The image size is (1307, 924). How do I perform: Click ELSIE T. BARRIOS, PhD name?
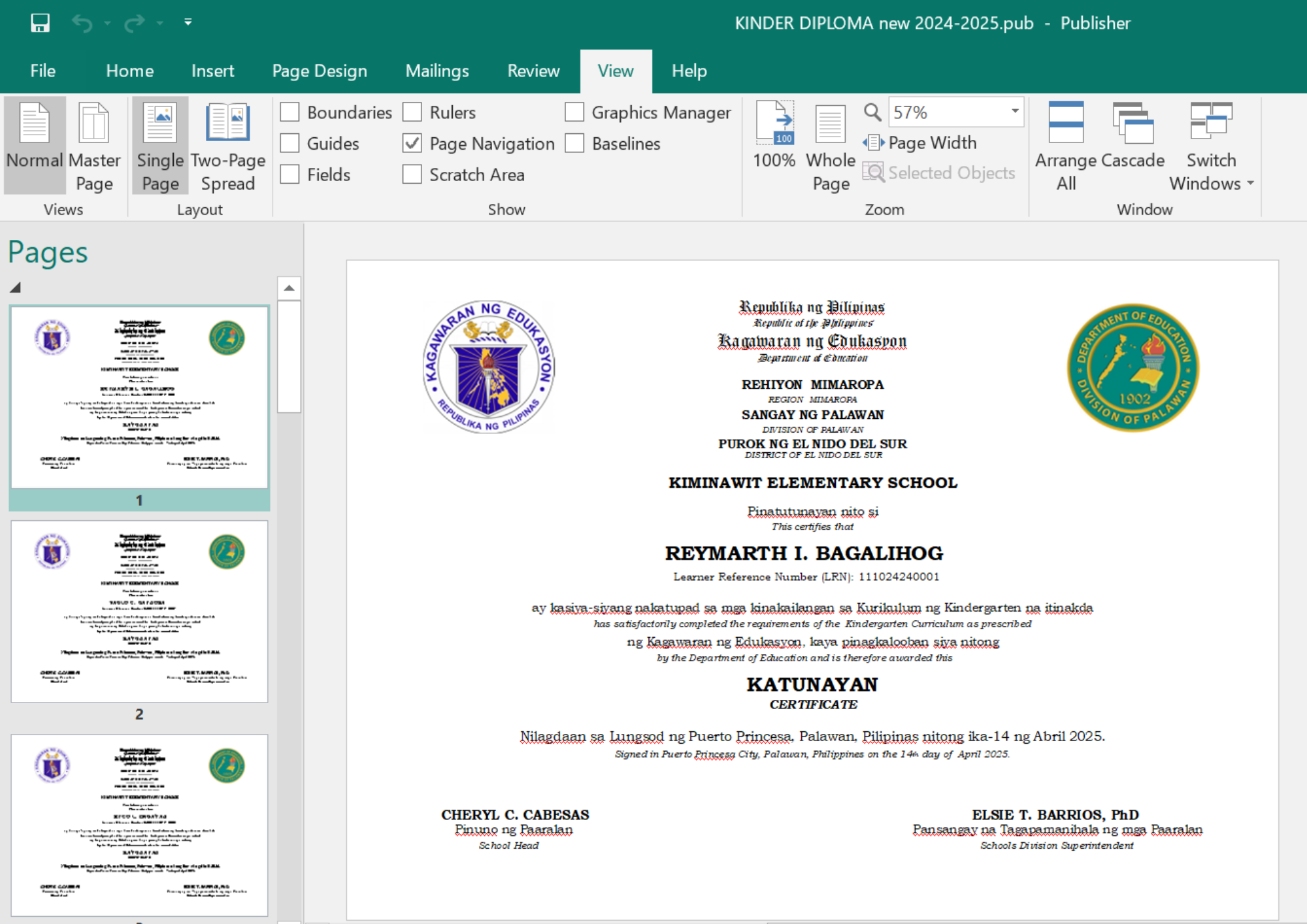(1055, 815)
